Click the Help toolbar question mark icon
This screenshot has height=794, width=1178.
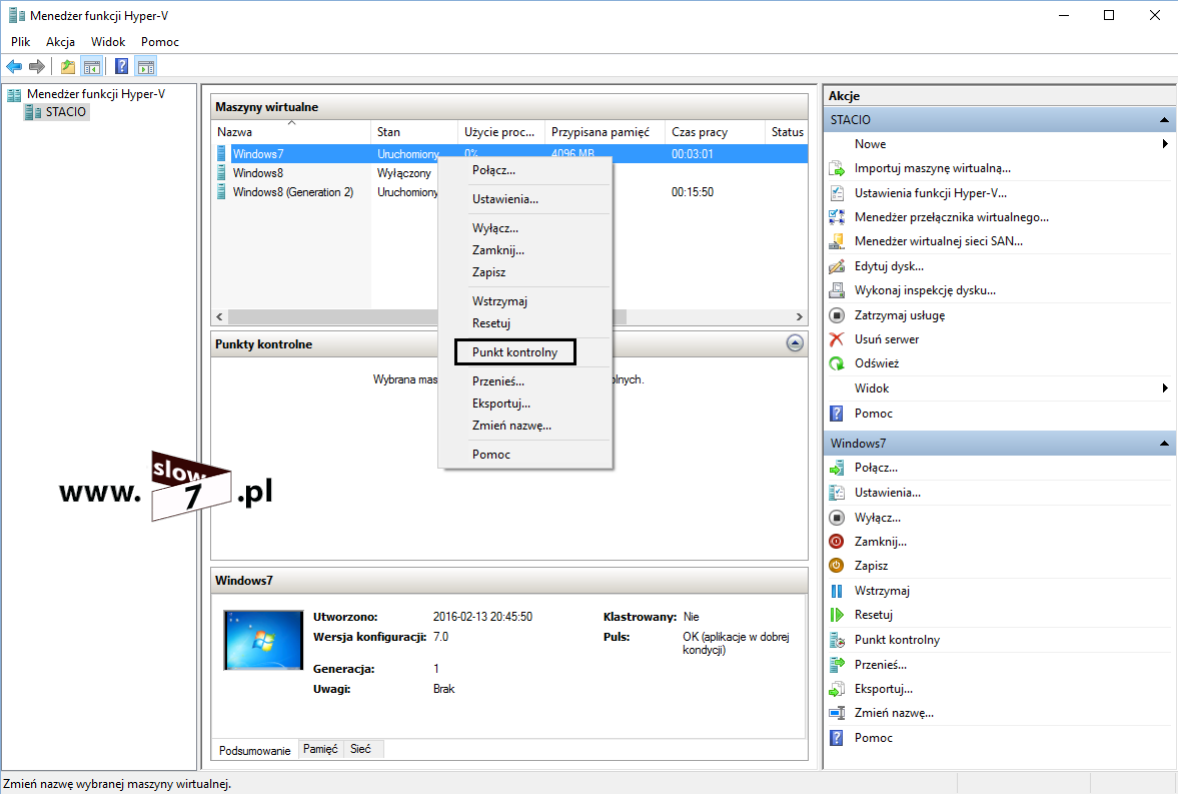point(121,67)
